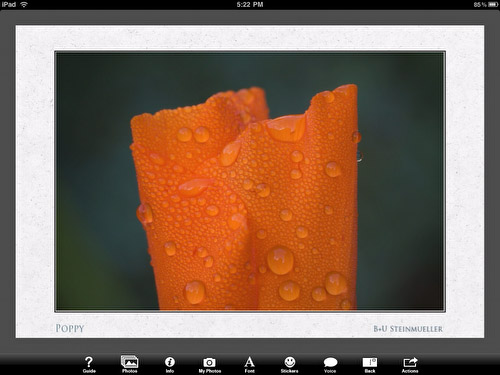Tap the iPad label in status bar
The image size is (500, 375).
(x=9, y=5)
